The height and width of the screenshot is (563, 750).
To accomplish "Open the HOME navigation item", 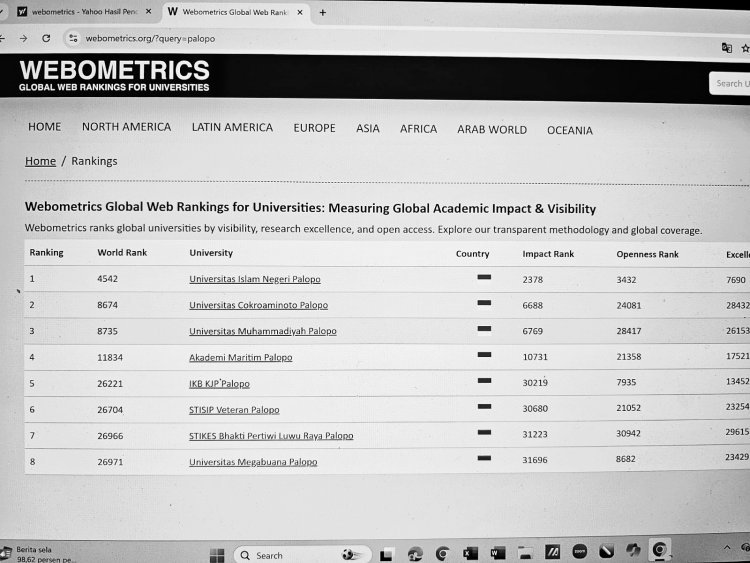I will click(x=44, y=127).
